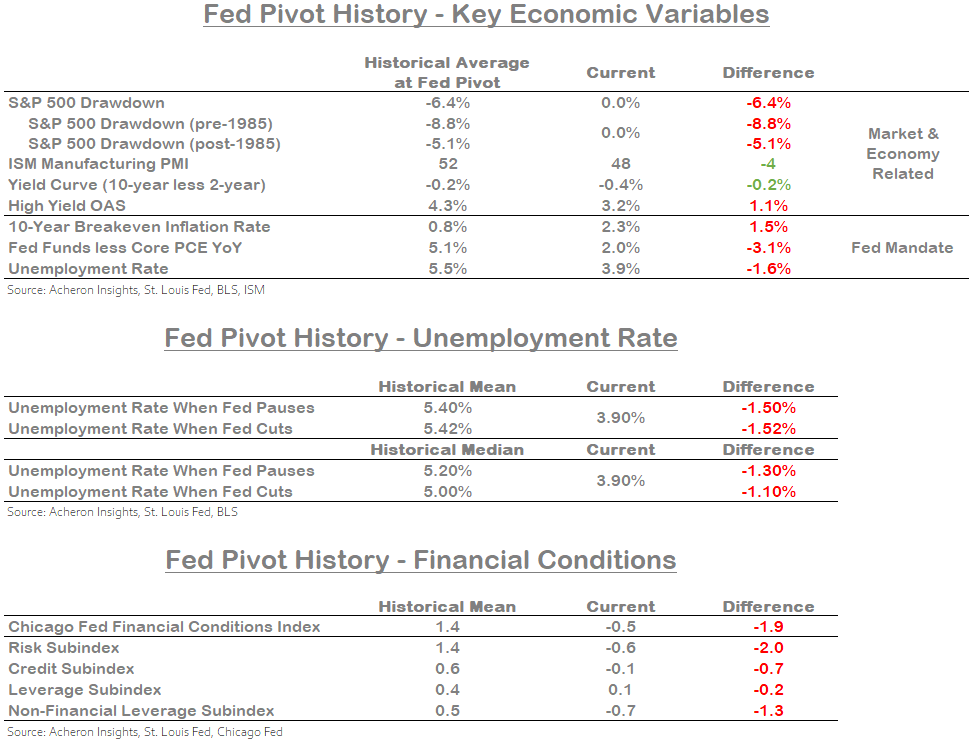Select the 'S&P 500 Drawdown (pre-1985)' row label
974x742 pixels.
151,123
